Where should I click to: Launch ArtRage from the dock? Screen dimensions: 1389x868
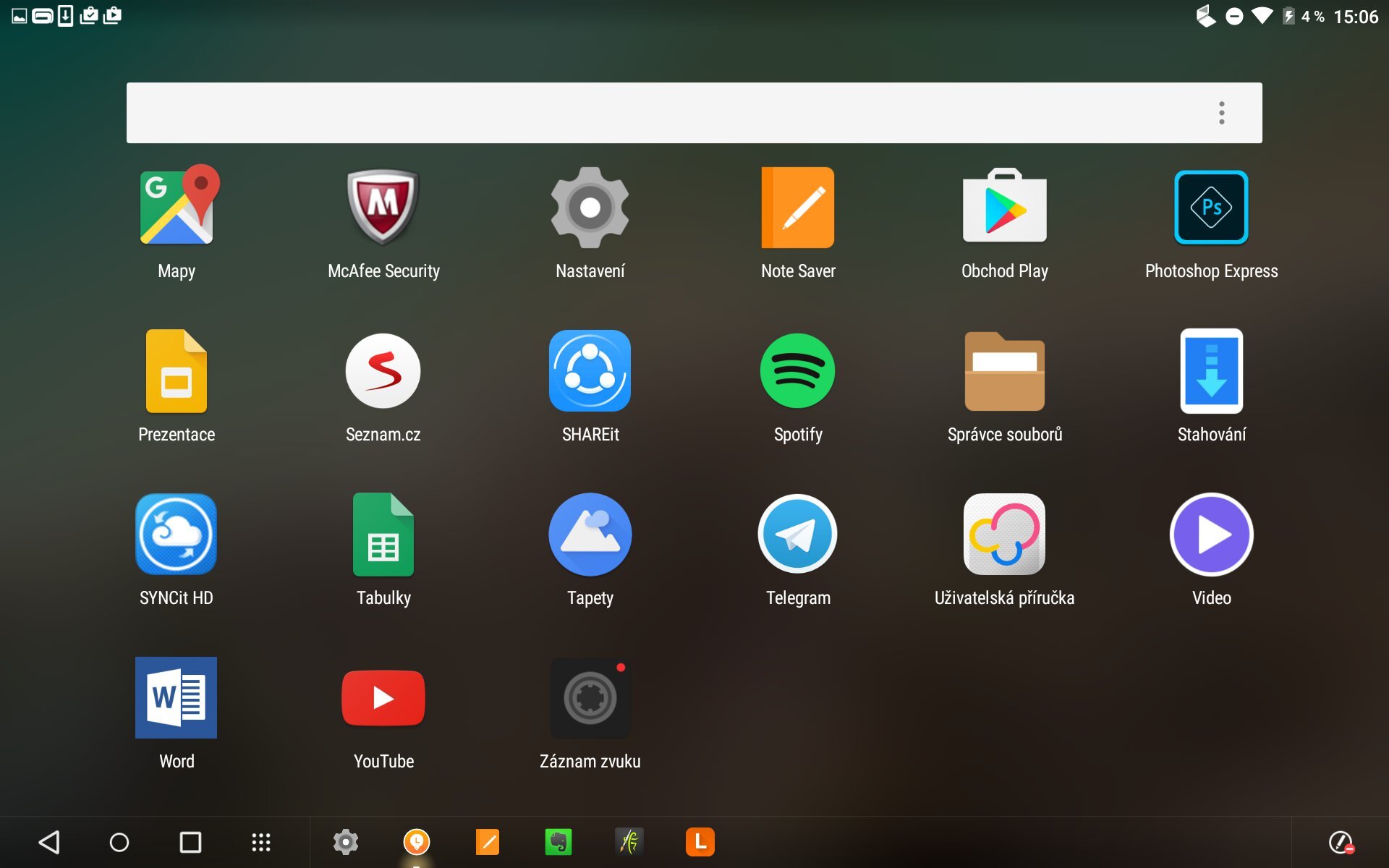coord(629,842)
